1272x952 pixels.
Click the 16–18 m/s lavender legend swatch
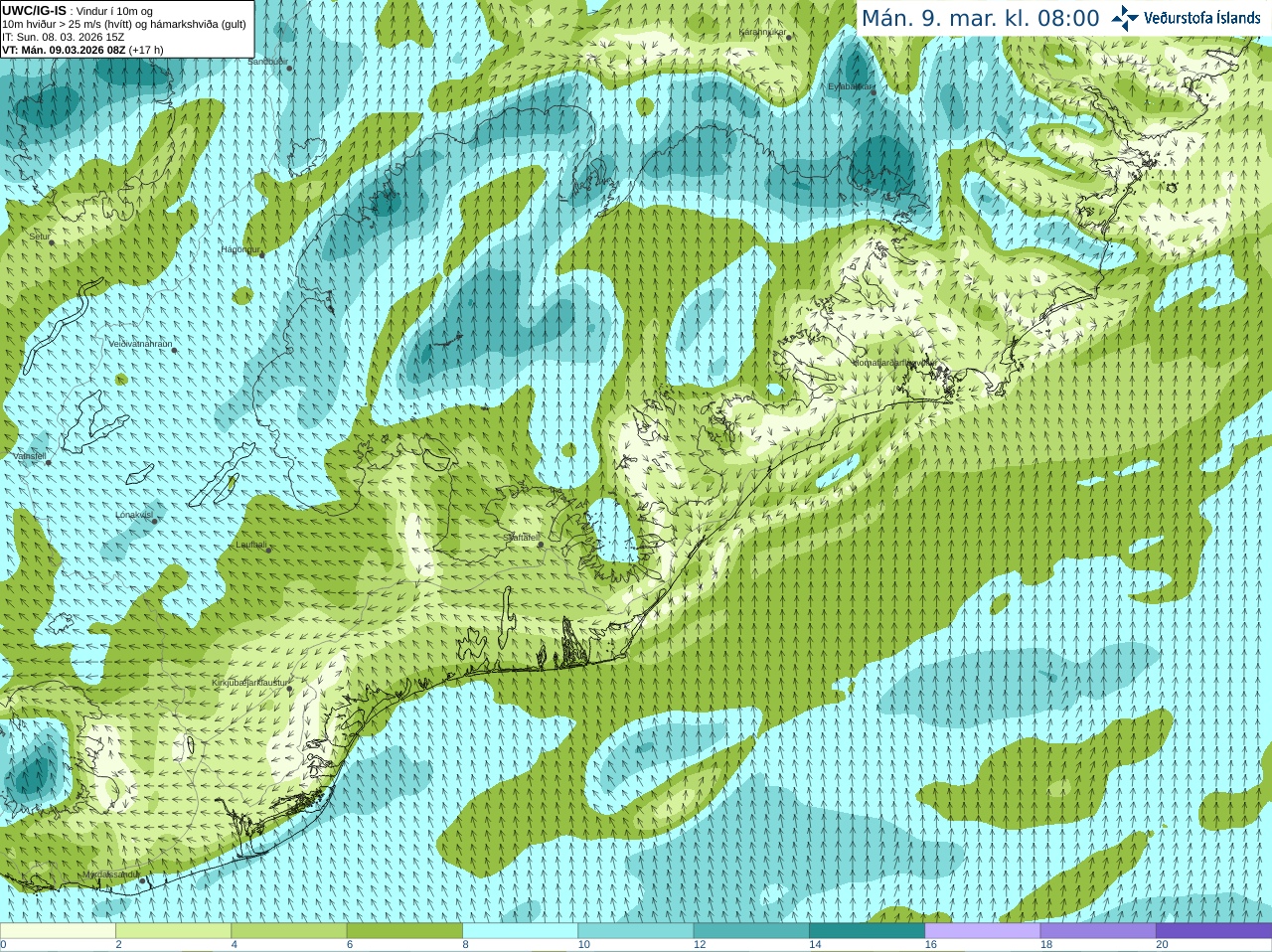point(983,931)
